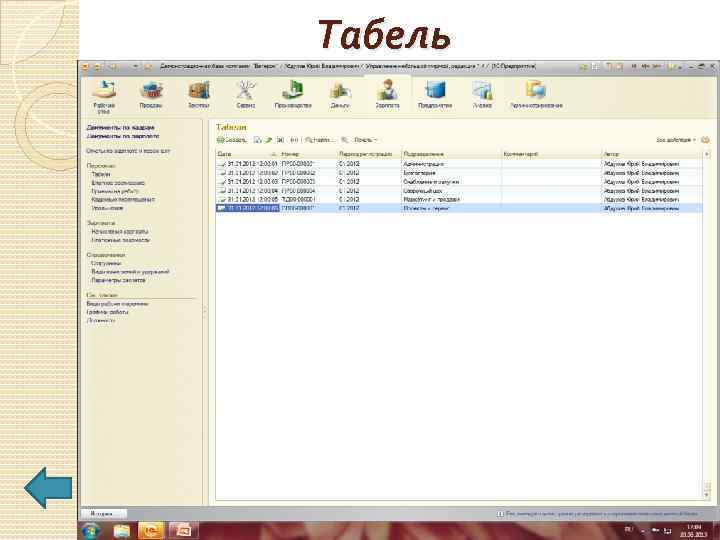Image resolution: width=720 pixels, height=540 pixels.
Task: Select the Снабжение и закупки timesheet row
Action: point(459,182)
